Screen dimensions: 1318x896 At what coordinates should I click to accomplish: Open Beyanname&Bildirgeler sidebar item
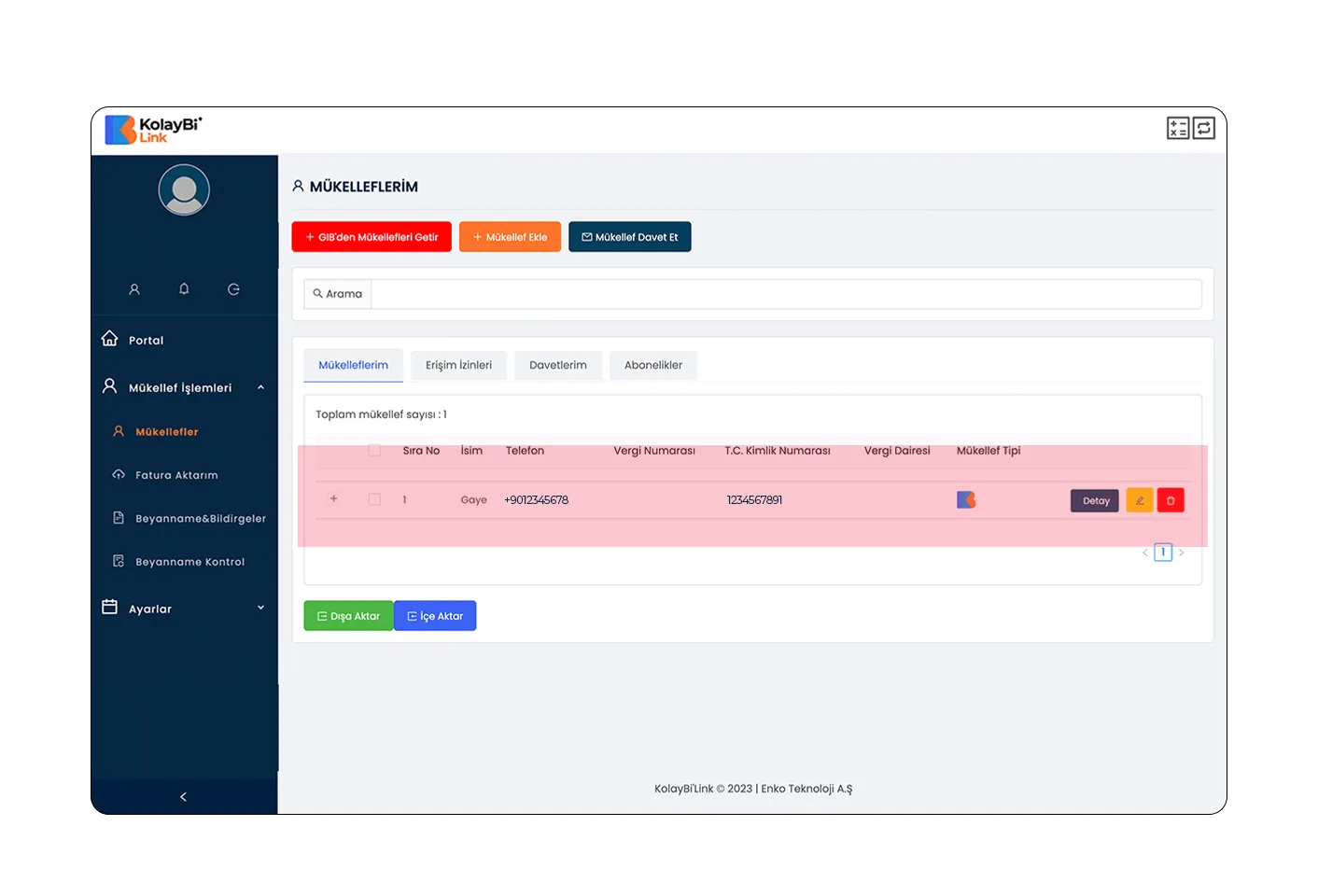(201, 518)
